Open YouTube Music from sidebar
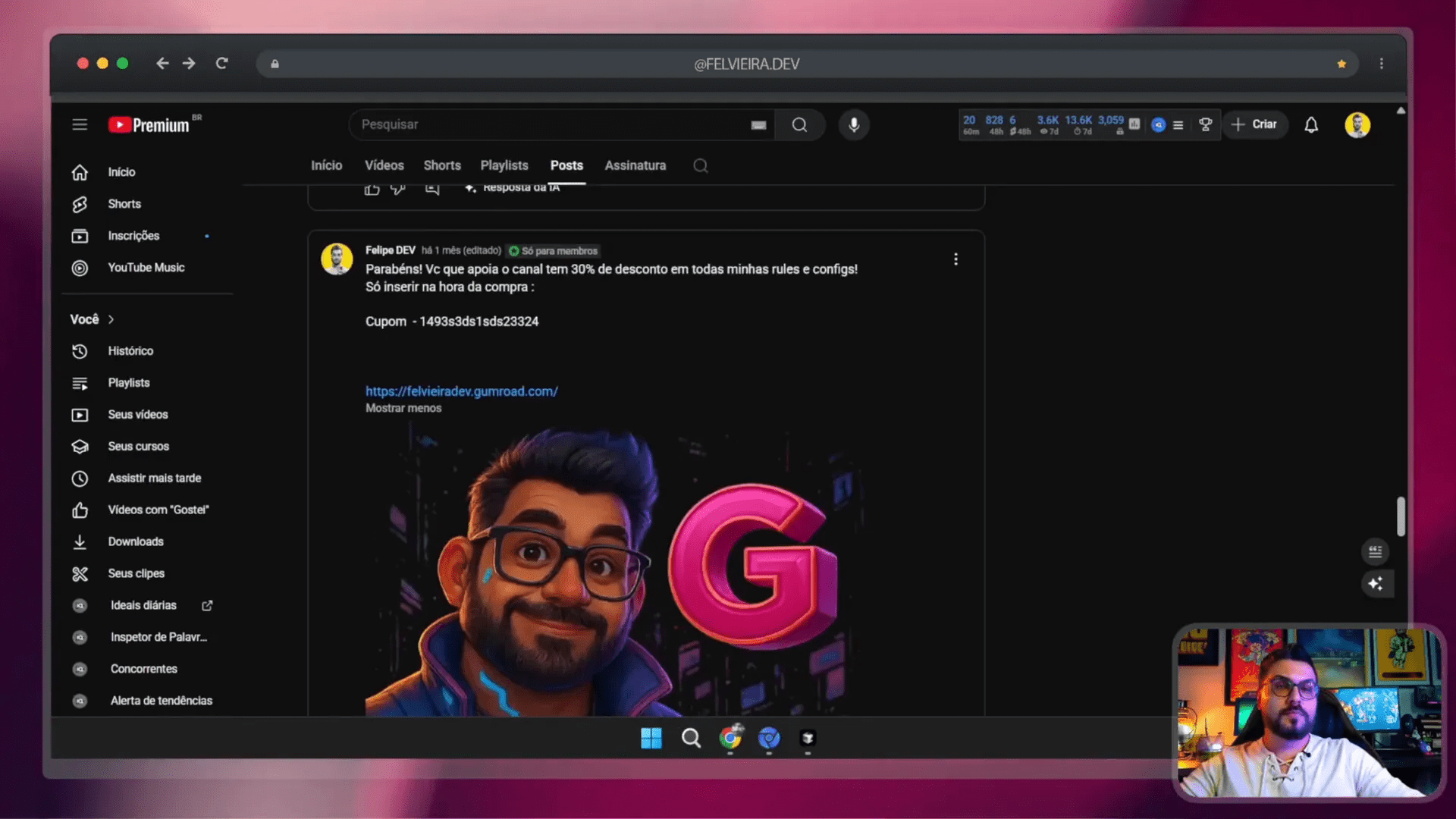The width and height of the screenshot is (1456, 819). point(146,268)
